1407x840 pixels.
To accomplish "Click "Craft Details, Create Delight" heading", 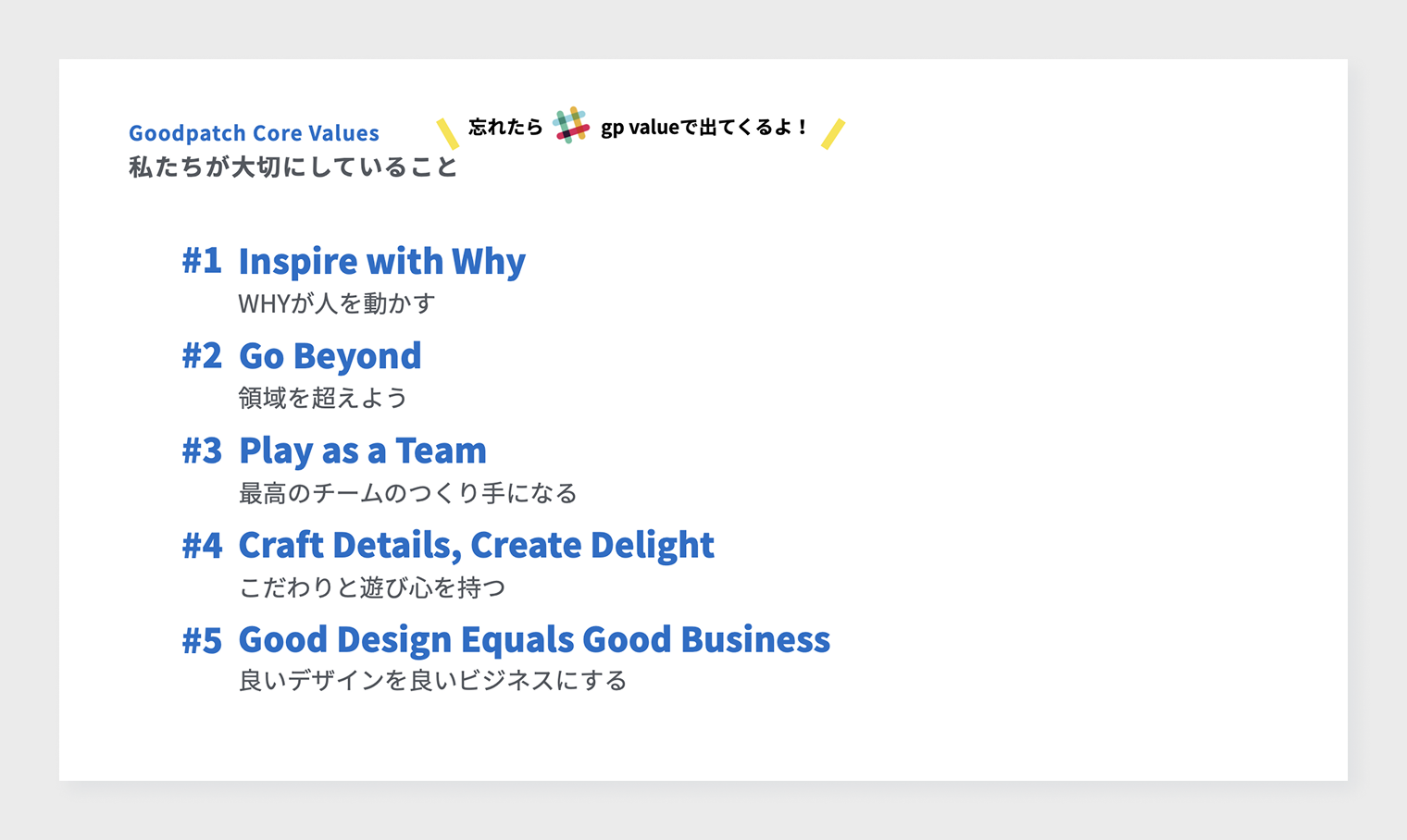I will (476, 546).
